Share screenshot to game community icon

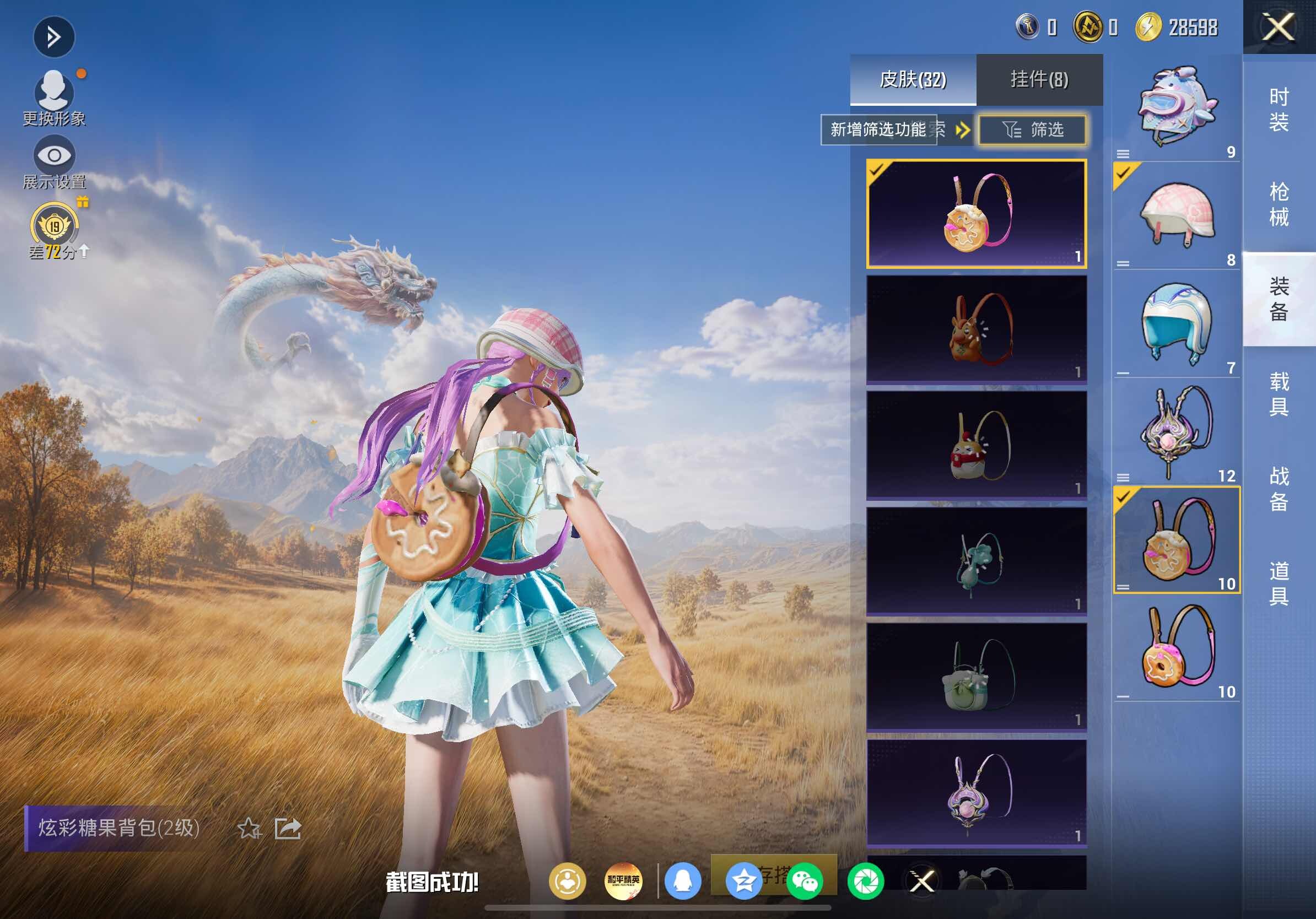(x=568, y=881)
